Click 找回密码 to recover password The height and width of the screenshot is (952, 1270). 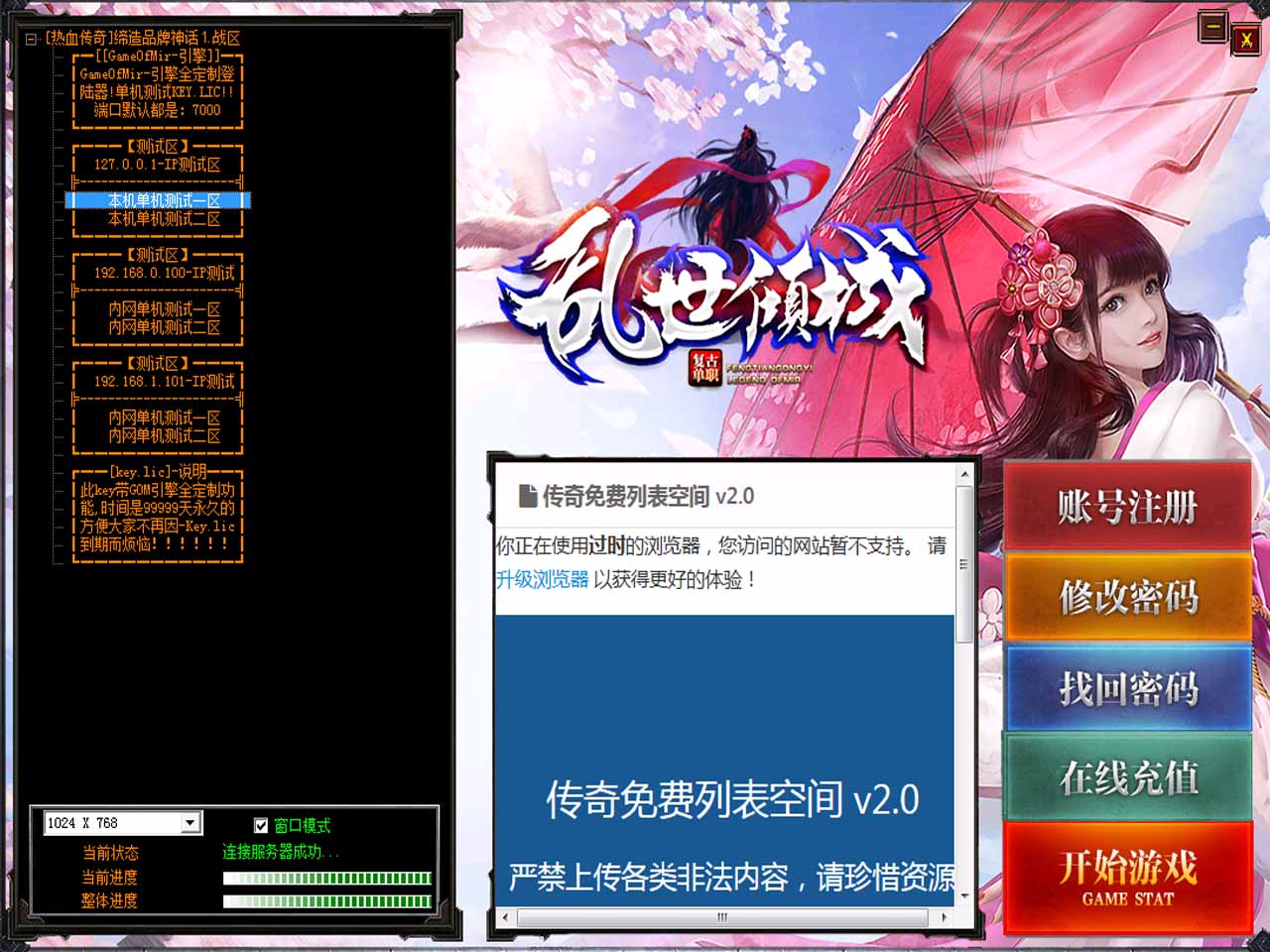1127,687
